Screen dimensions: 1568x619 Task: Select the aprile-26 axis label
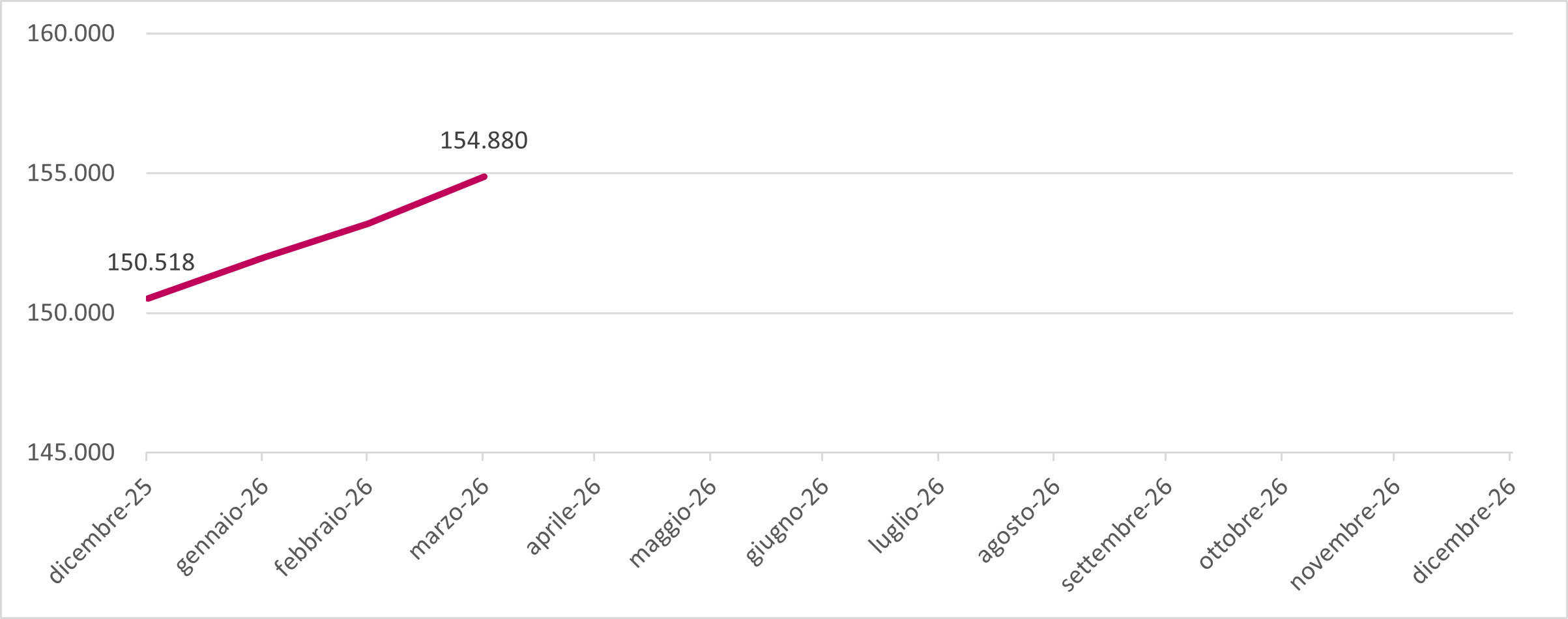click(563, 517)
